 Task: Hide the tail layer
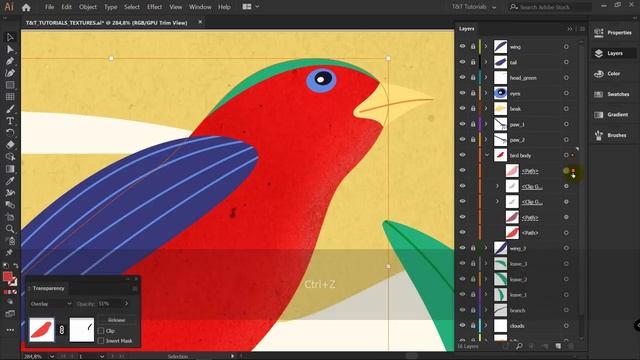(462, 62)
